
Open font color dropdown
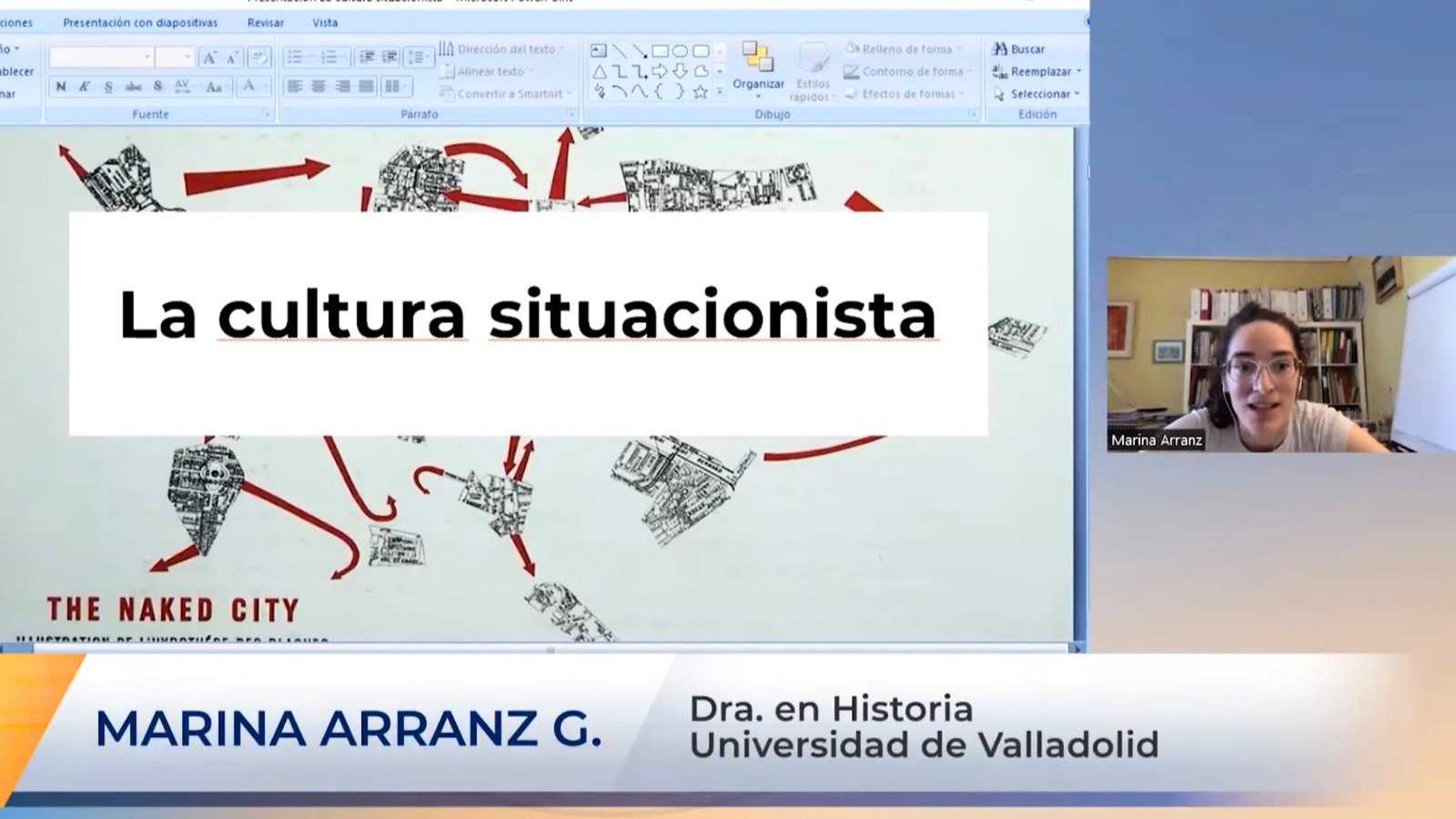[254, 86]
